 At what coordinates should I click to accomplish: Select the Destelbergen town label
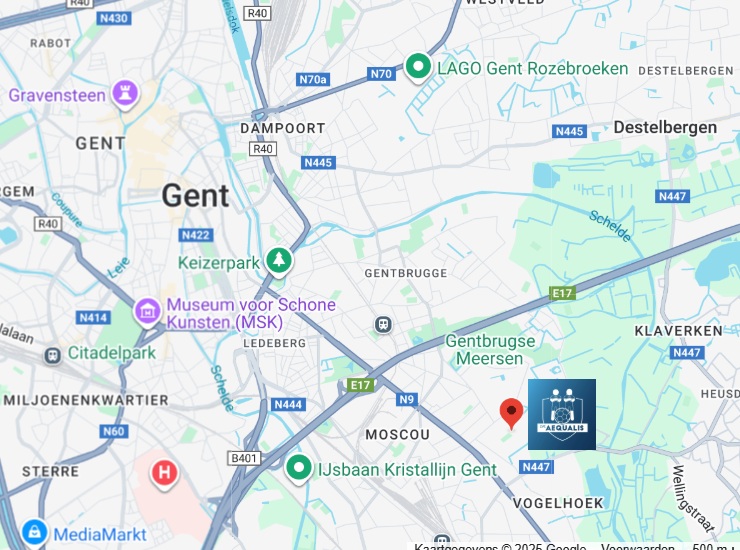point(665,127)
